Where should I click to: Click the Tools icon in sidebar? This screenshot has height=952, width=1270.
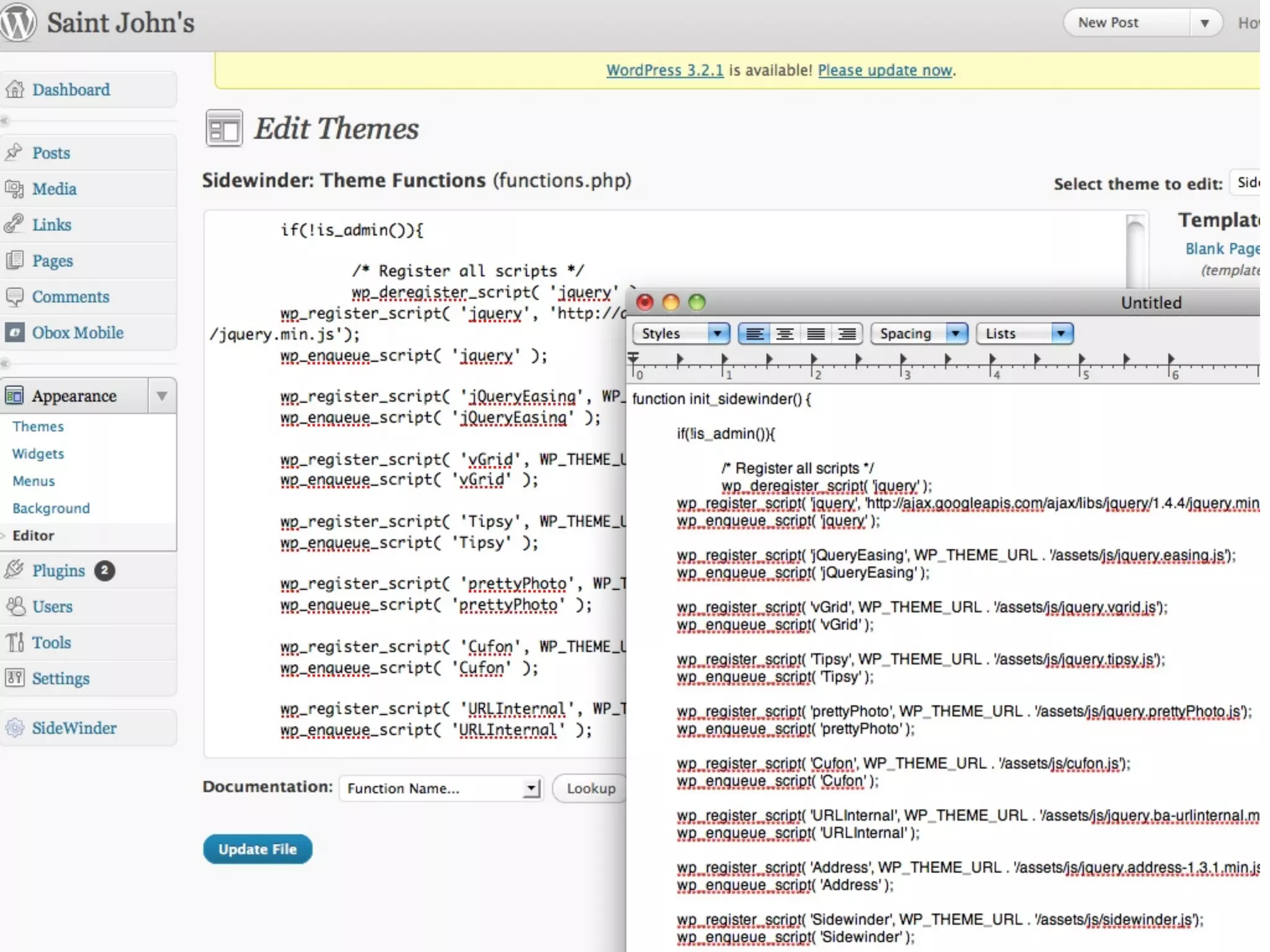point(14,642)
